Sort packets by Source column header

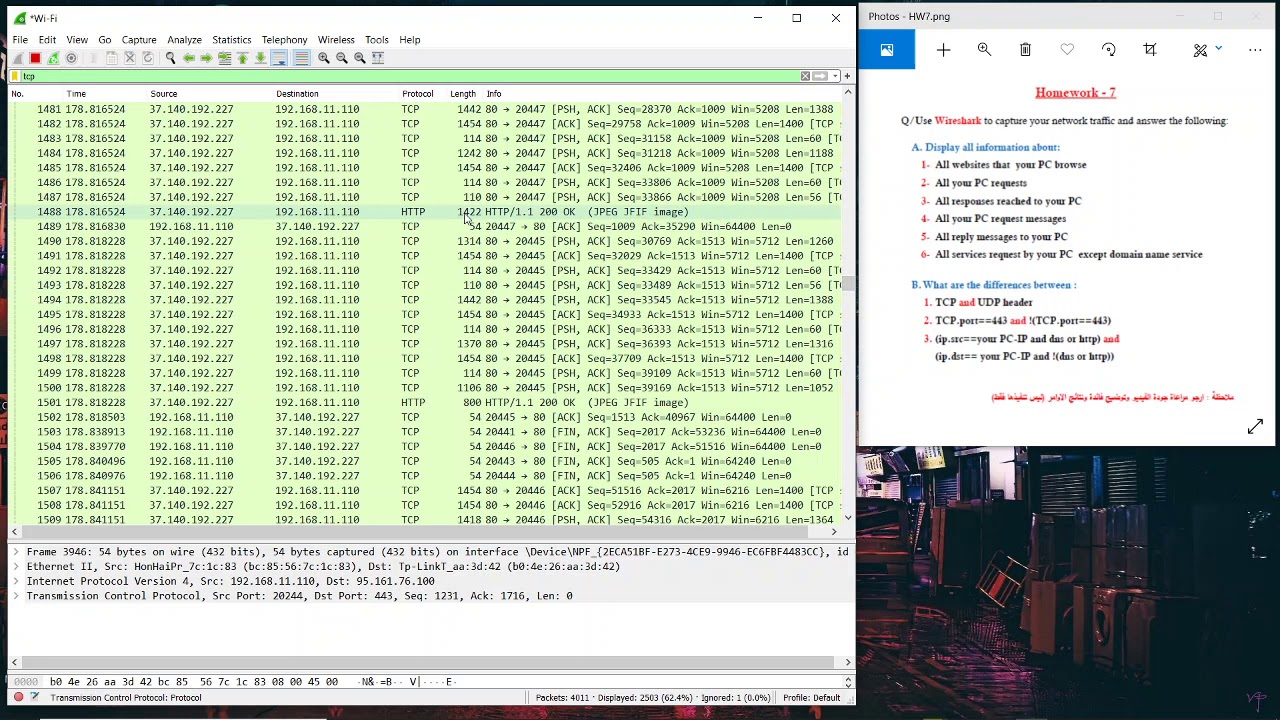click(x=164, y=94)
